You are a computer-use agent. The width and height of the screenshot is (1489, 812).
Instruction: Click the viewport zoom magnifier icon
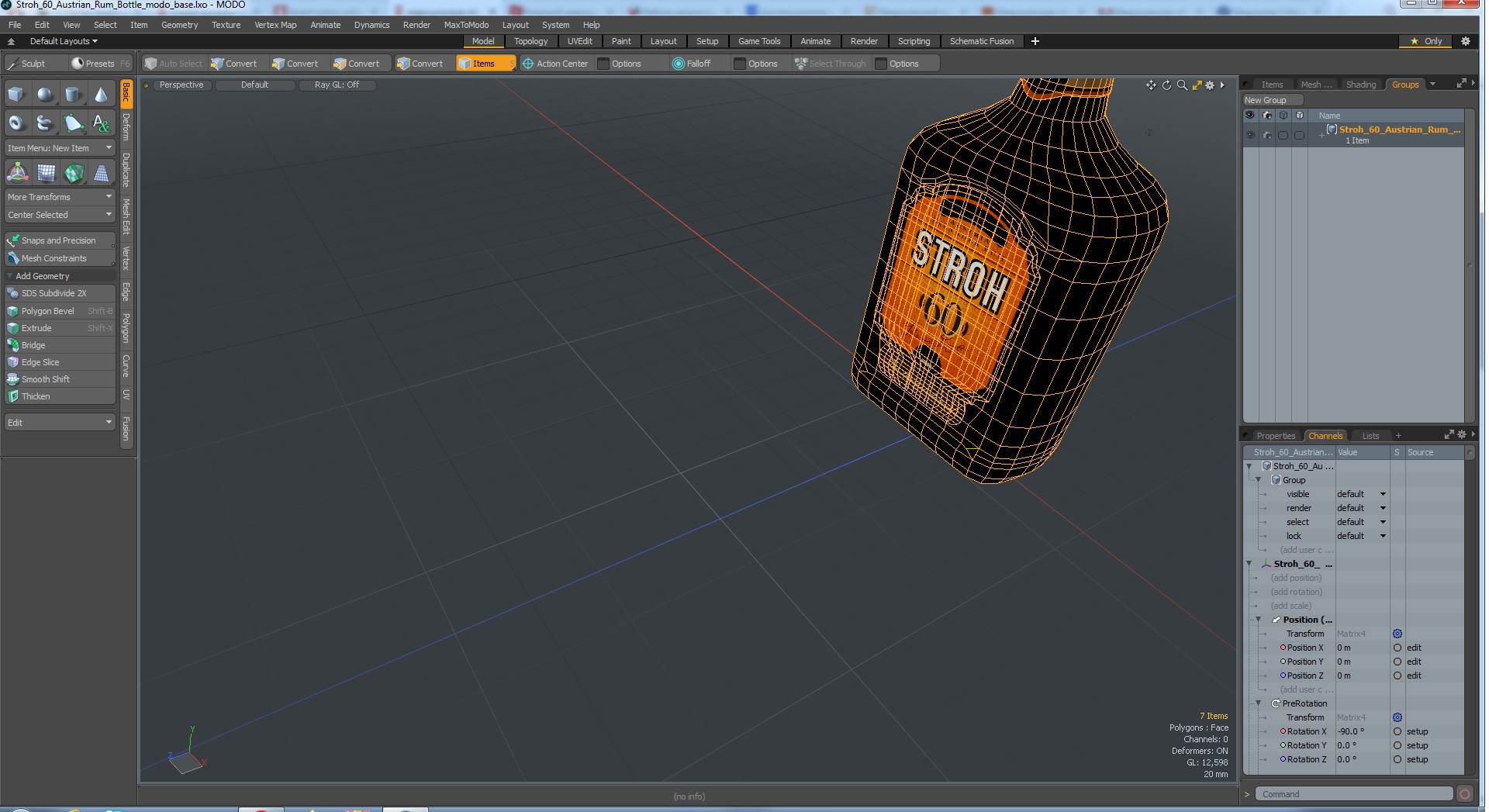pyautogui.click(x=1182, y=85)
